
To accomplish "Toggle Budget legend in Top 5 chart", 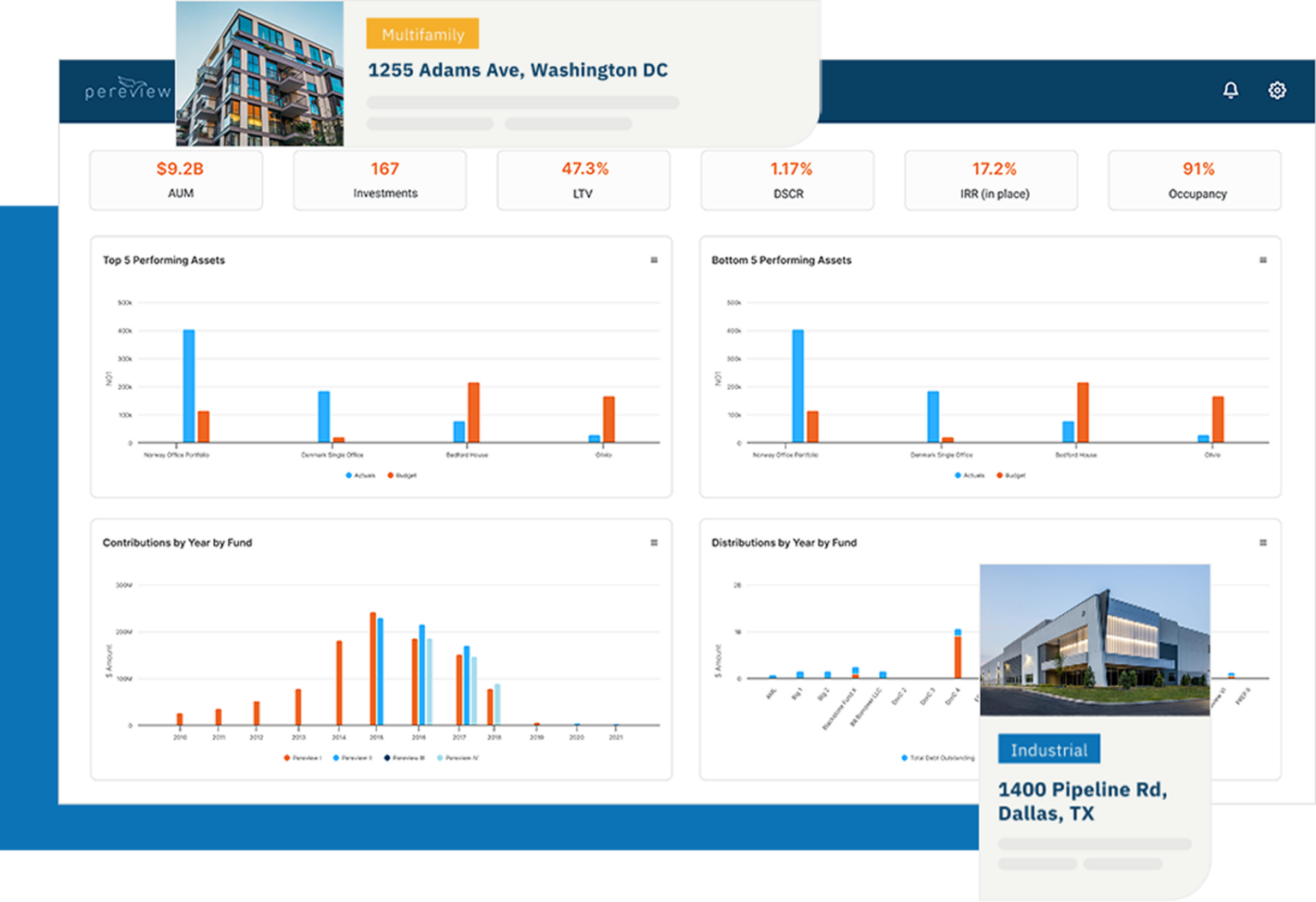I will (x=402, y=475).
